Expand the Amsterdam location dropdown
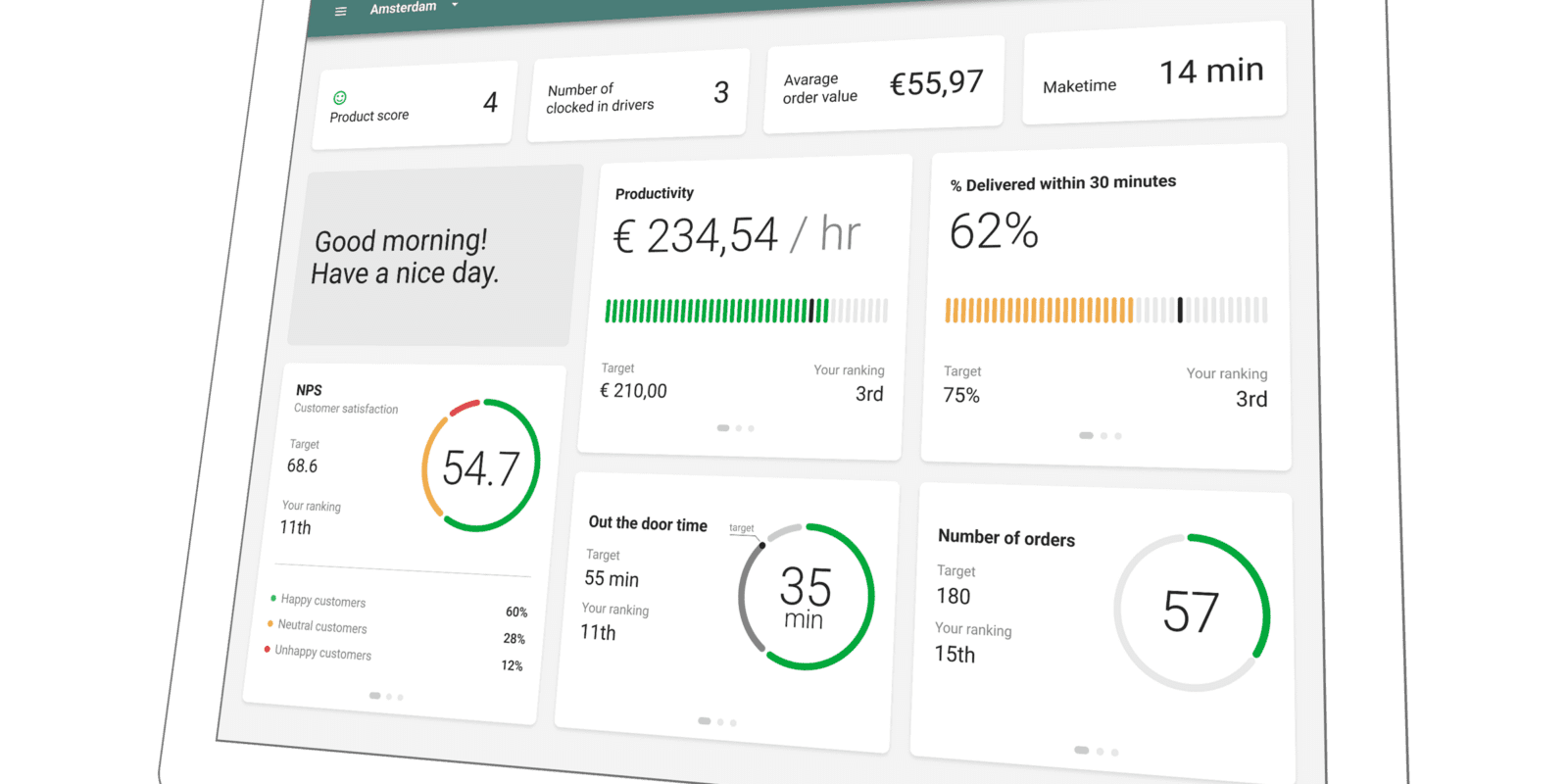The height and width of the screenshot is (784, 1568). [x=454, y=5]
